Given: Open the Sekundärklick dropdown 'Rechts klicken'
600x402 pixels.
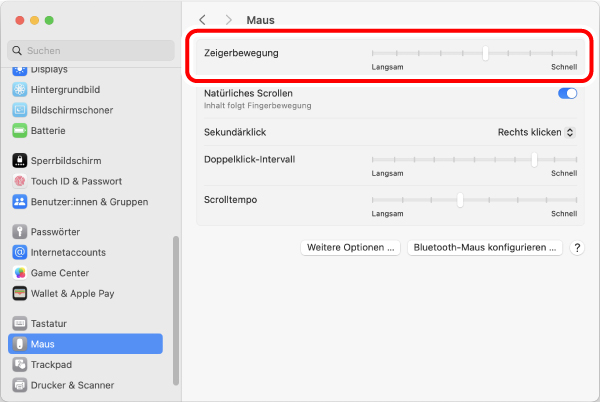Looking at the screenshot, I should click(537, 132).
